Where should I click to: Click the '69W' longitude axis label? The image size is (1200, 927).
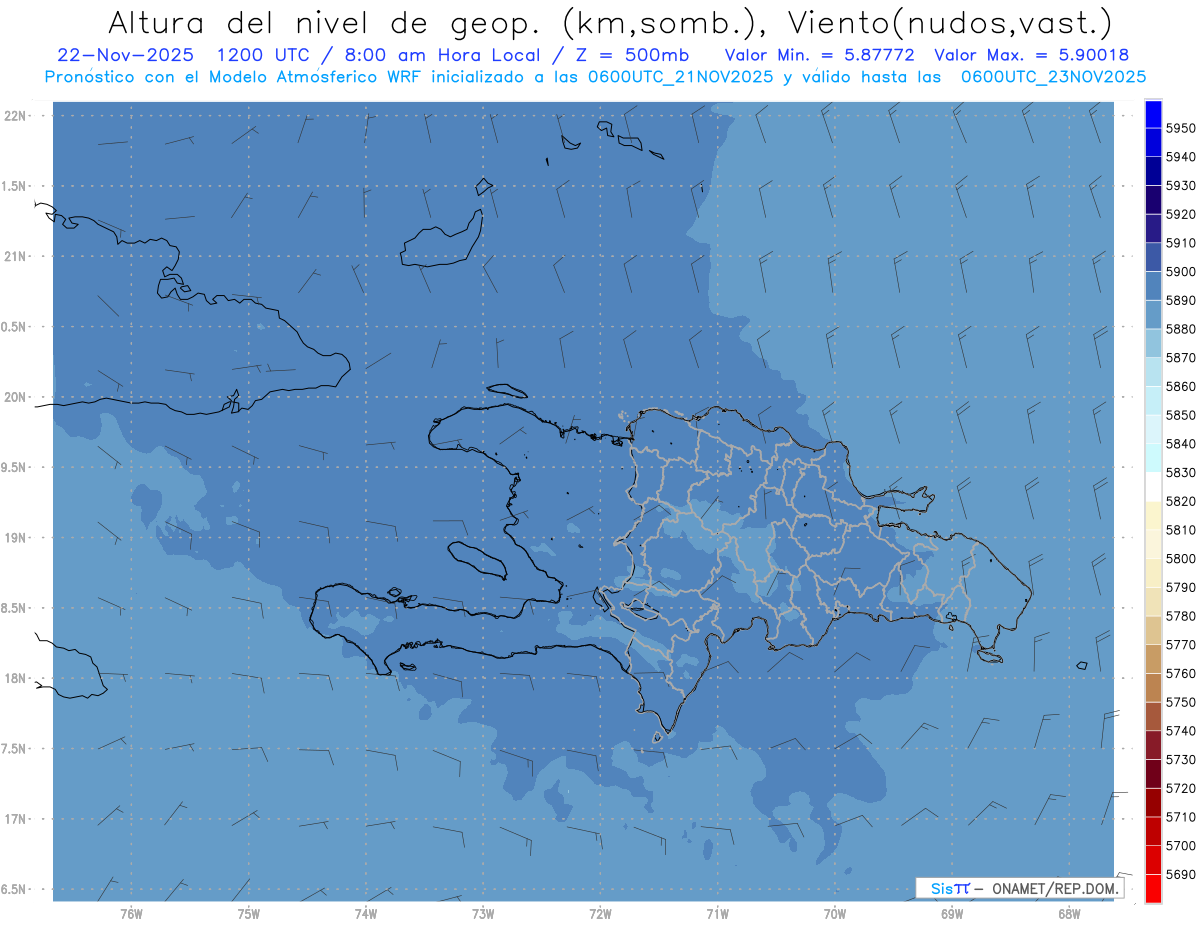tap(952, 913)
